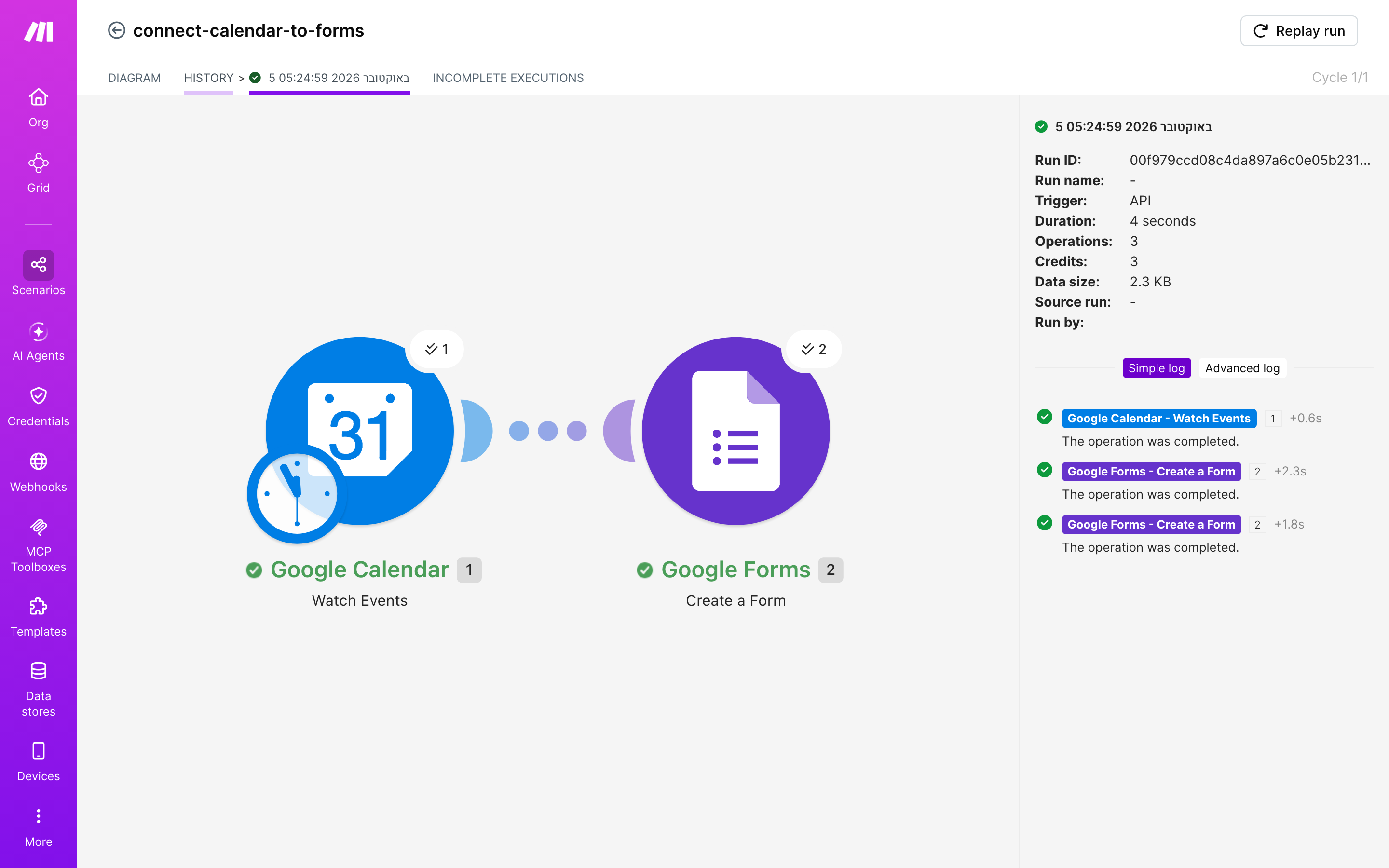The image size is (1389, 868).
Task: Click the Cycle 1/1 indicator
Action: point(1340,78)
